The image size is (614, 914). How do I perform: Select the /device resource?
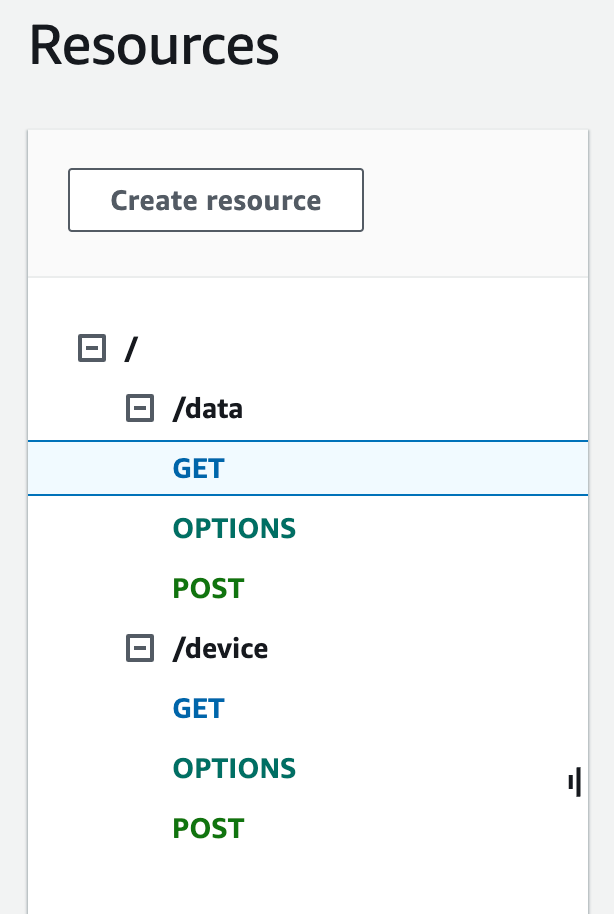(x=220, y=649)
